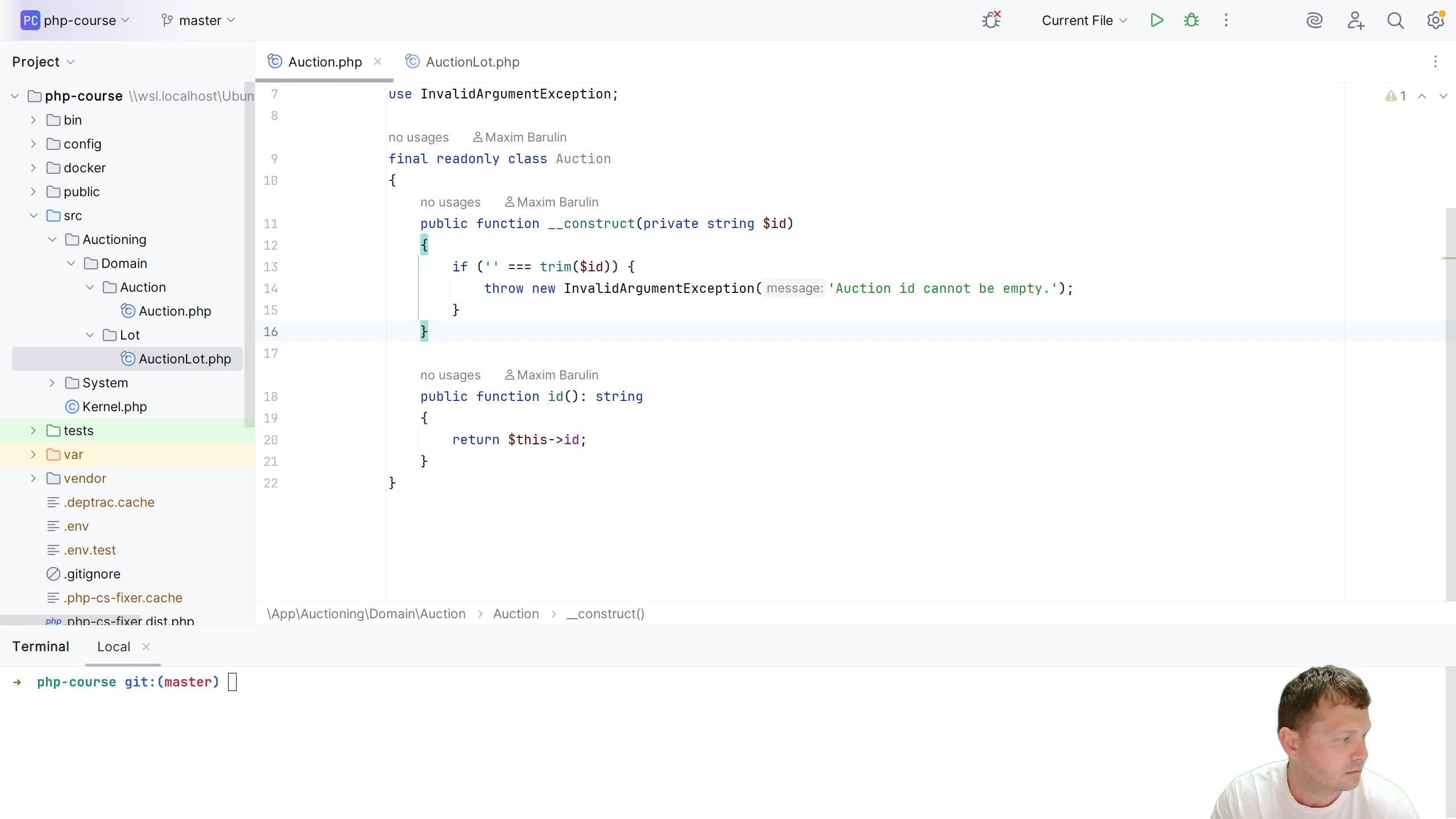Collapse the src folder
This screenshot has height=819, width=1456.
[x=34, y=216]
